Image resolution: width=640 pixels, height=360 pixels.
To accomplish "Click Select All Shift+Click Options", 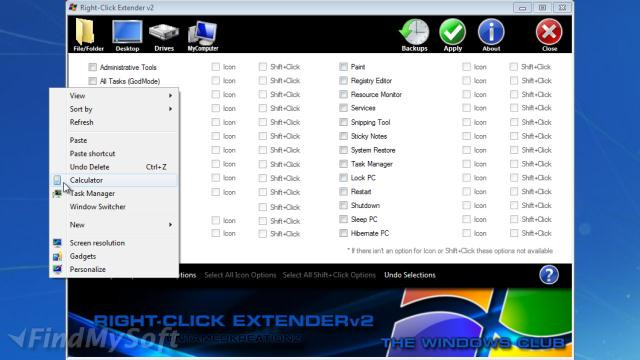I will (329, 275).
